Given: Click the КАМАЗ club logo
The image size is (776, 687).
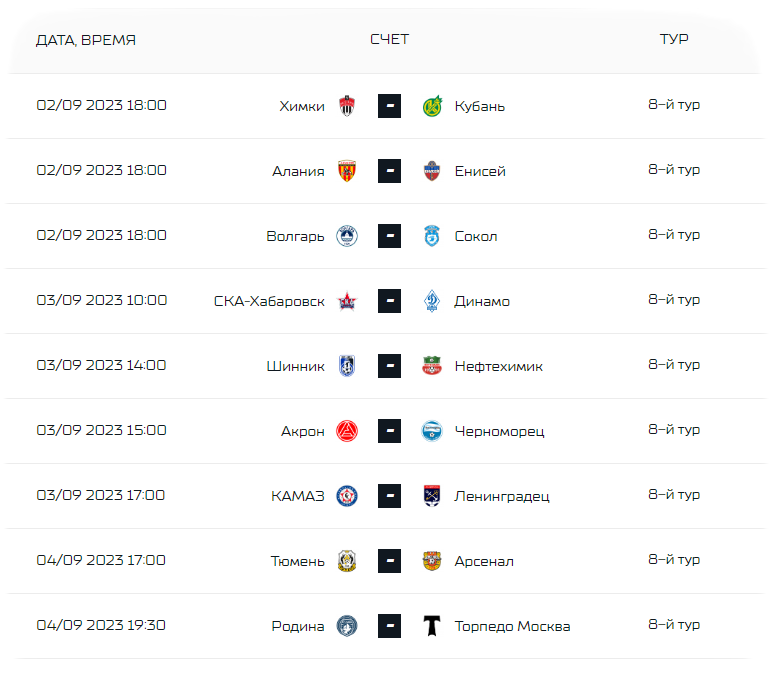Looking at the screenshot, I should [x=347, y=495].
